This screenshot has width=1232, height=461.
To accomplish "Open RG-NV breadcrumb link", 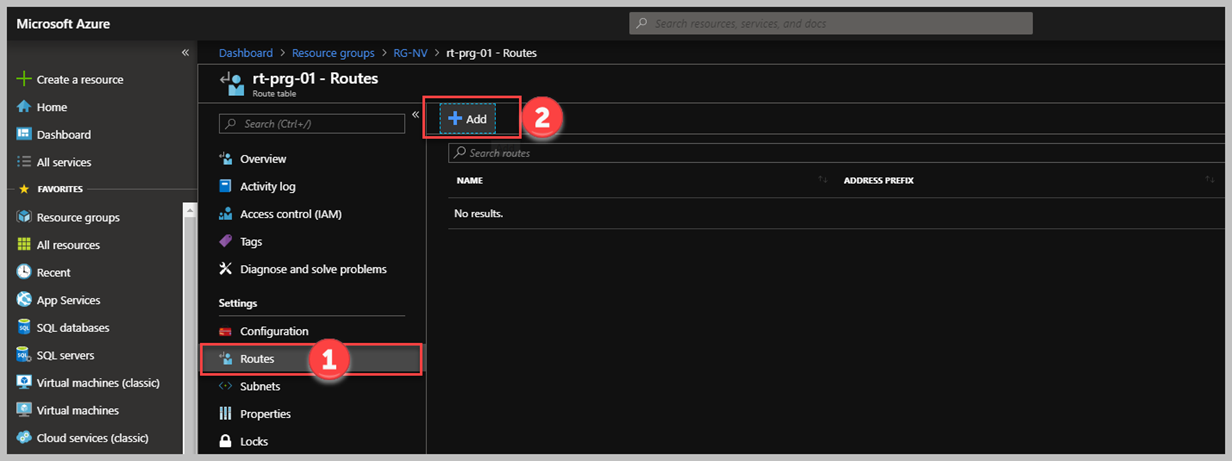I will pyautogui.click(x=411, y=53).
